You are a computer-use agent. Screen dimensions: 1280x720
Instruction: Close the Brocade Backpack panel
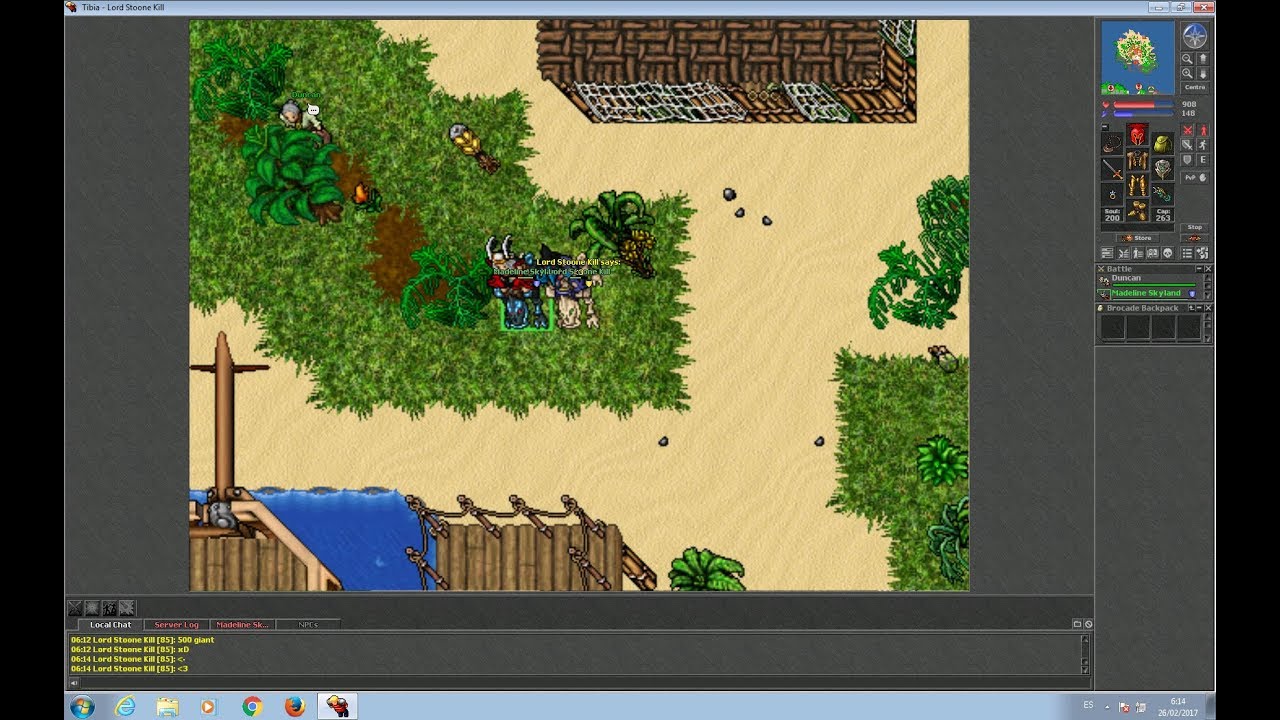[1208, 308]
